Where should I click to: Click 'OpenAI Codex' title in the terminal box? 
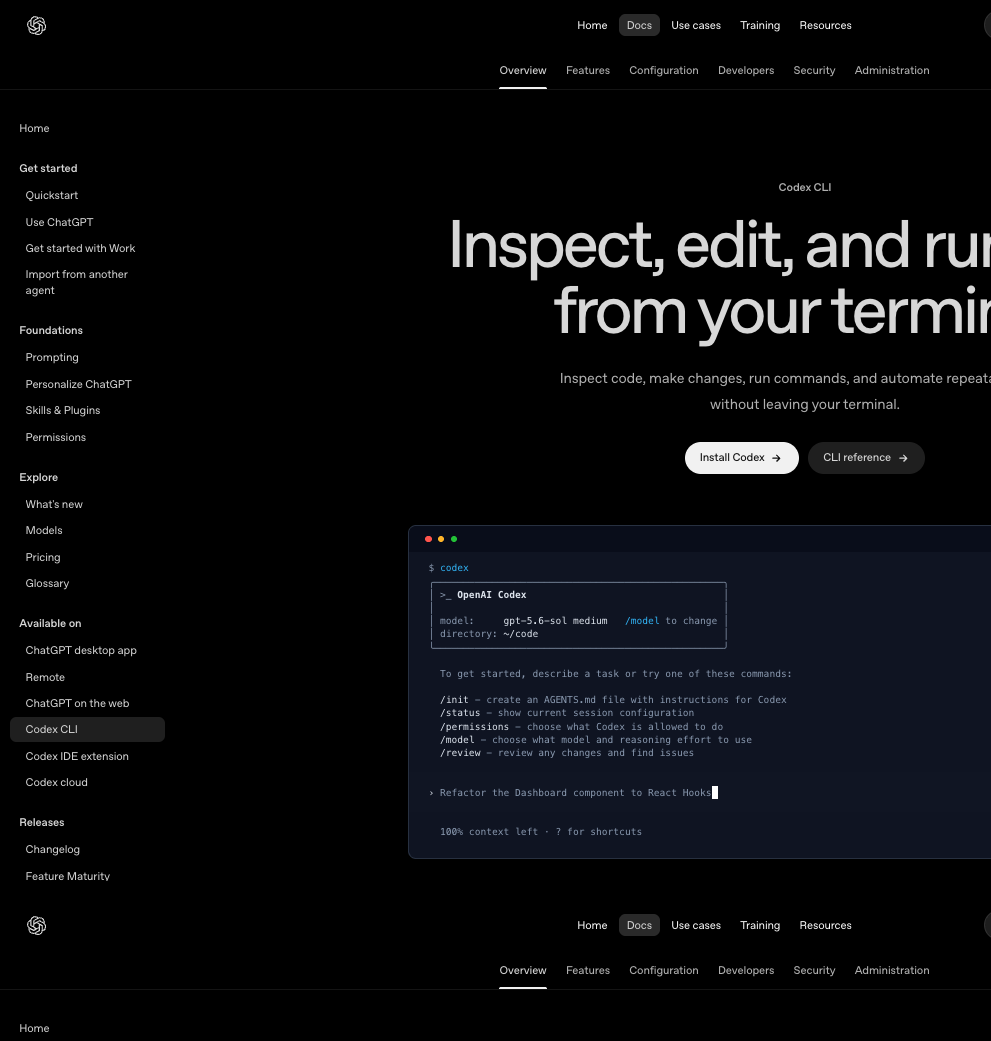[491, 595]
